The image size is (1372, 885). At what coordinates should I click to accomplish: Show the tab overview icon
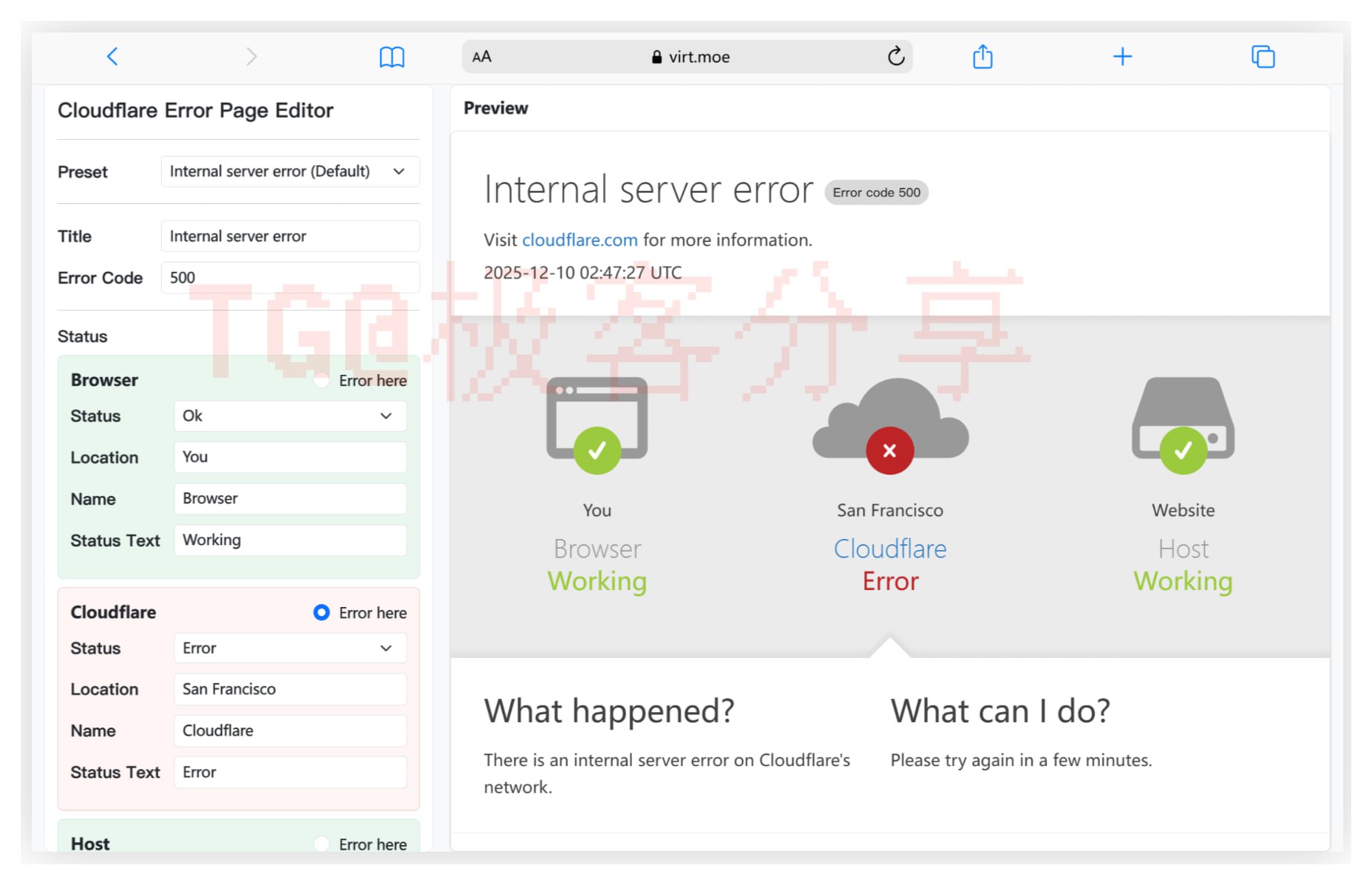[1262, 57]
